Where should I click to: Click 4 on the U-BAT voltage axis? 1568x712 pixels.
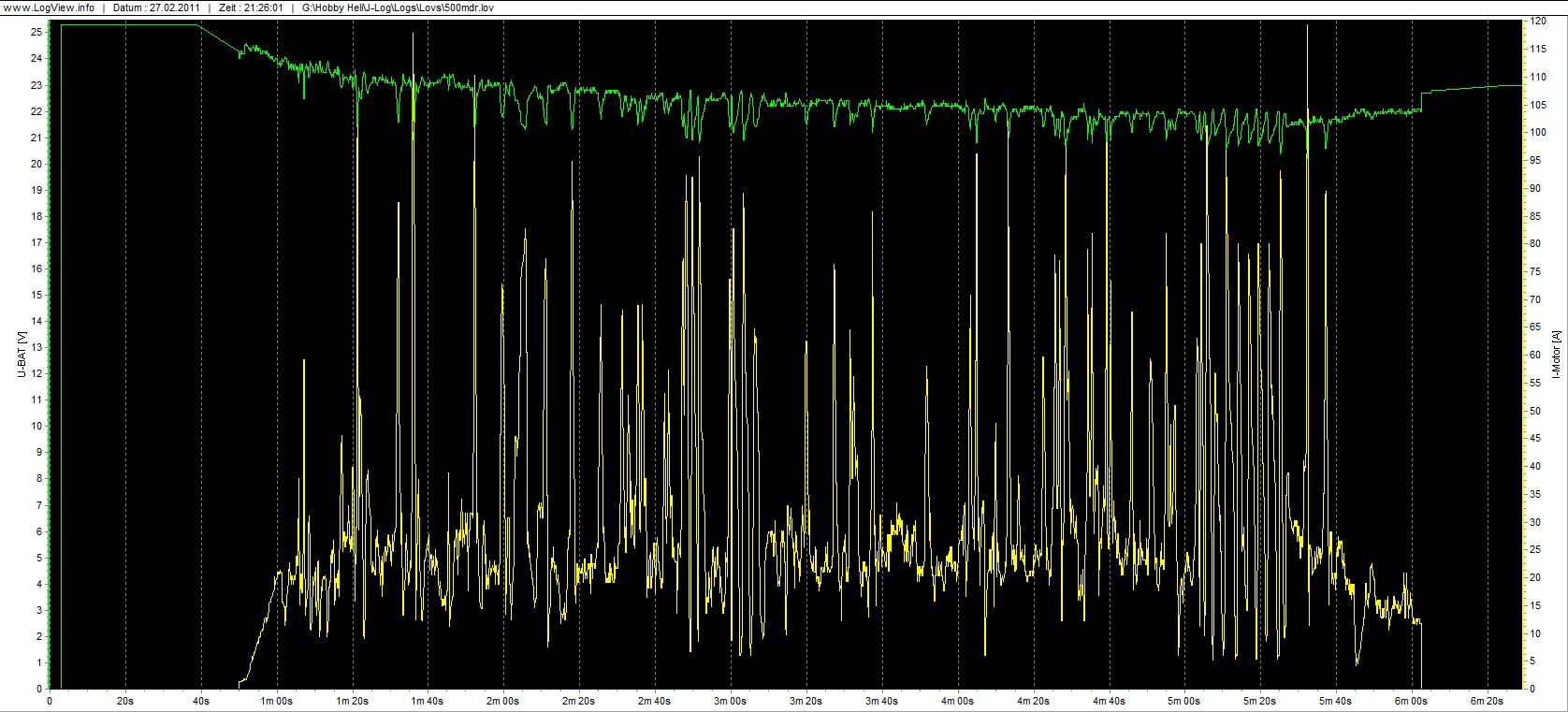tap(39, 584)
